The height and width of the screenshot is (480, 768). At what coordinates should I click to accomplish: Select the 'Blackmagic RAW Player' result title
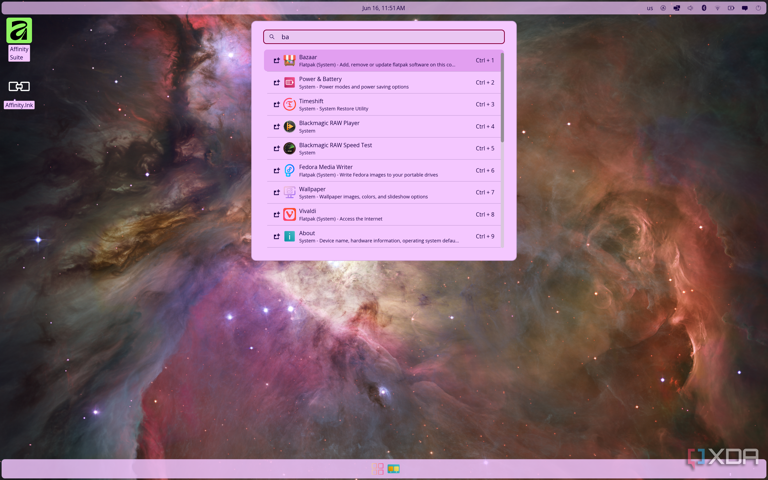(x=329, y=123)
